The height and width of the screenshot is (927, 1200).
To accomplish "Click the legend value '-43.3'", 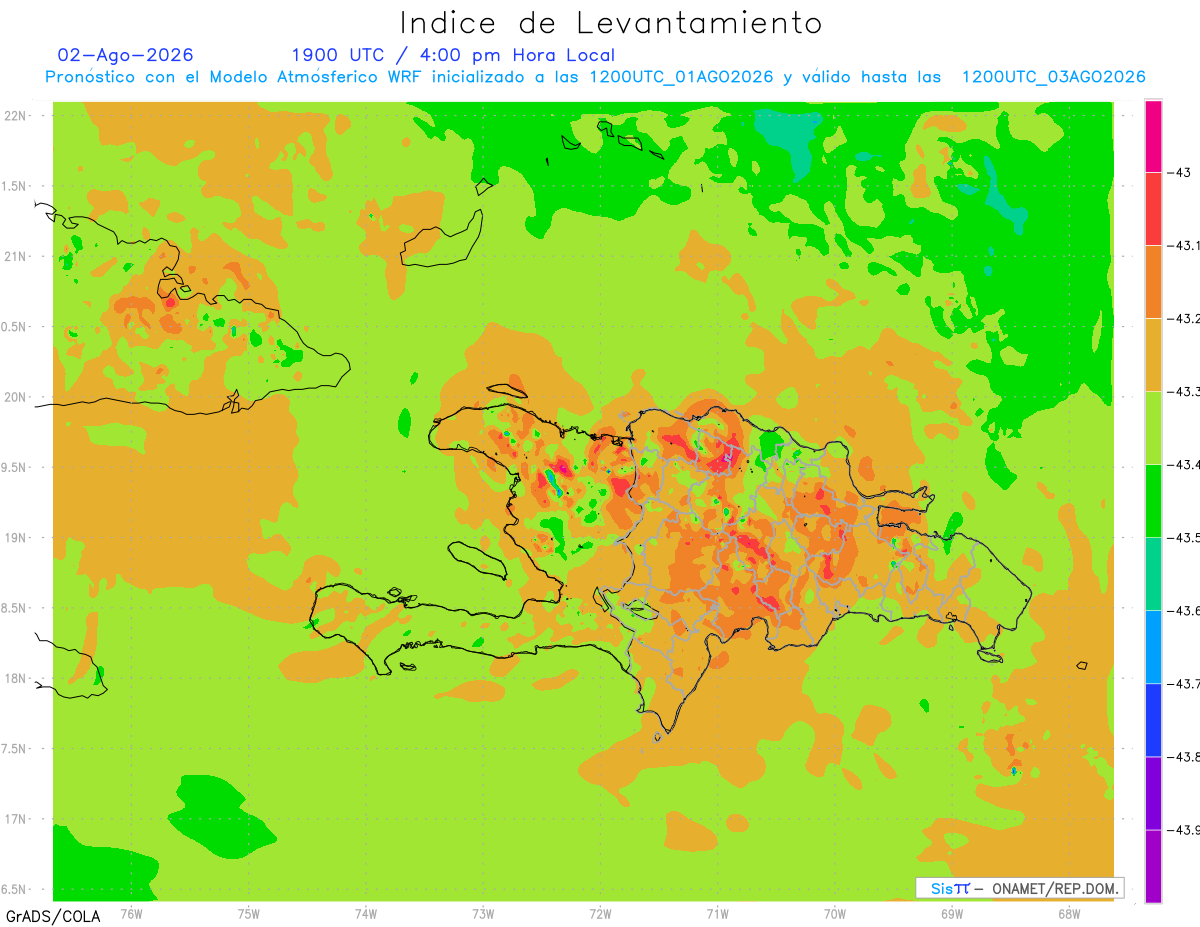I will click(1184, 391).
